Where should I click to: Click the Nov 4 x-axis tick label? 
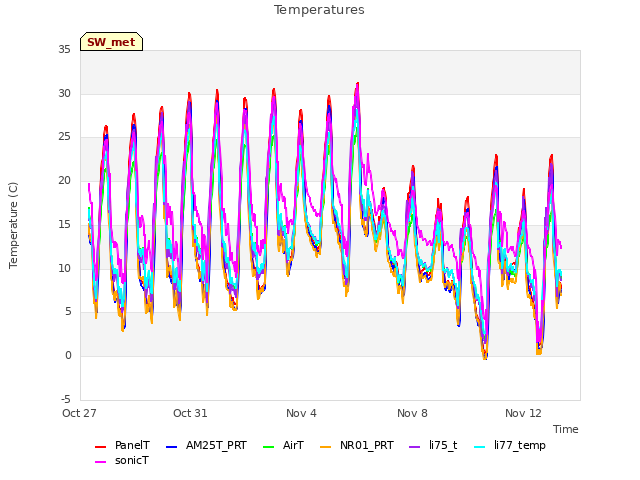pos(301,413)
